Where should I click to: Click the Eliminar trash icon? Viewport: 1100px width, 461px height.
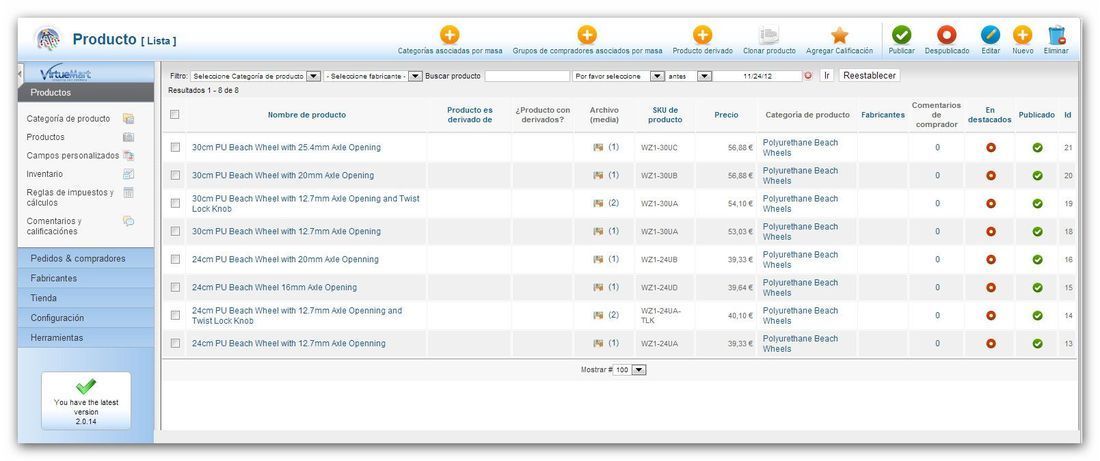coord(1057,34)
